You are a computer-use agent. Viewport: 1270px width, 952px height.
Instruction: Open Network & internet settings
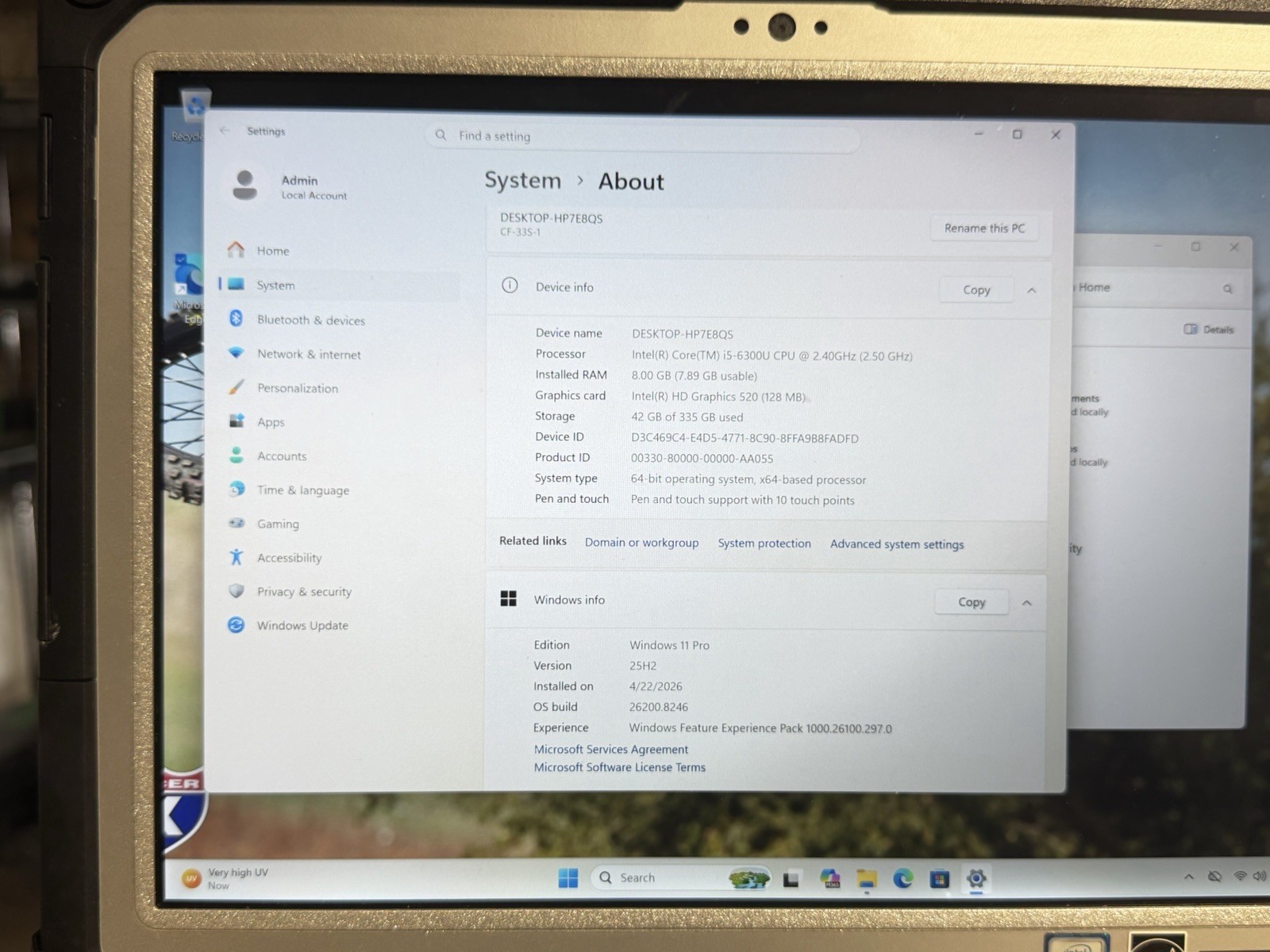tap(308, 354)
